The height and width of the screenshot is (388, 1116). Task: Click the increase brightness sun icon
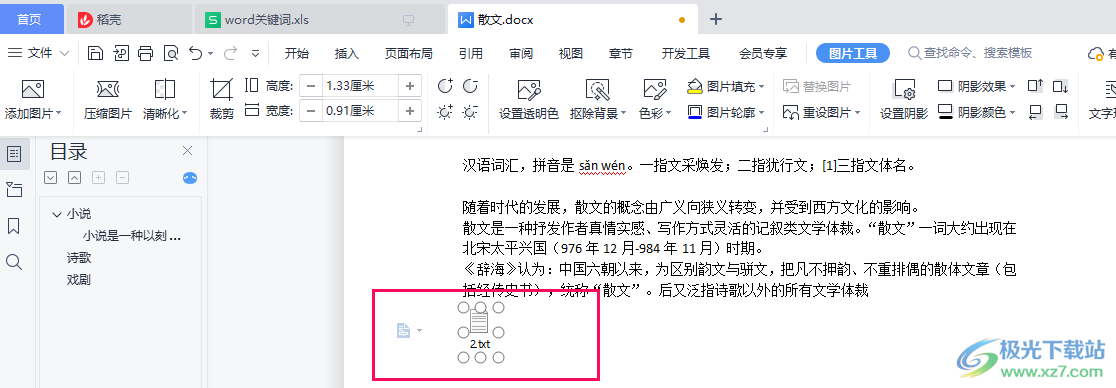click(x=446, y=112)
